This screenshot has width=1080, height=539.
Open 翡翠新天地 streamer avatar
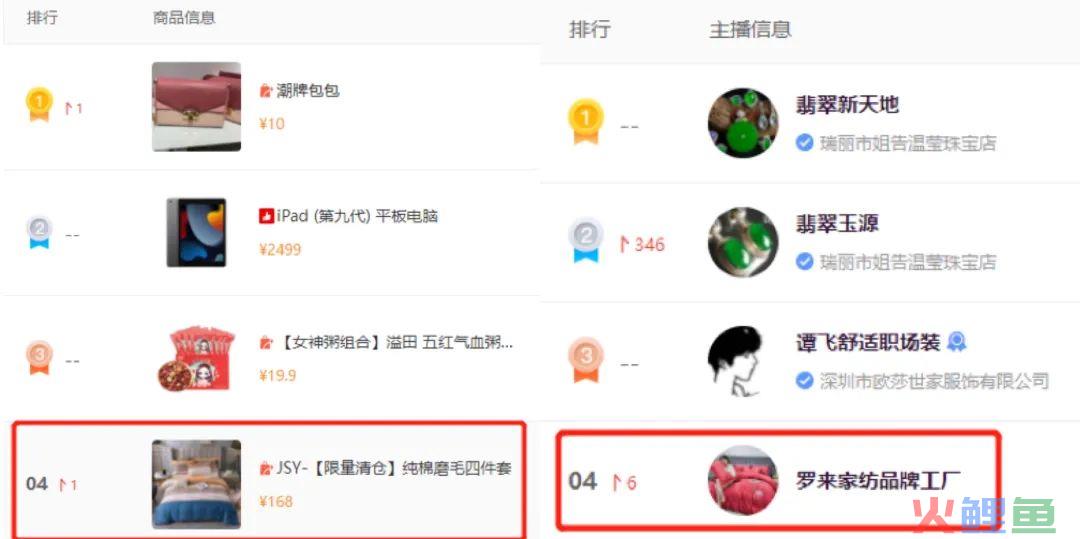click(x=743, y=123)
